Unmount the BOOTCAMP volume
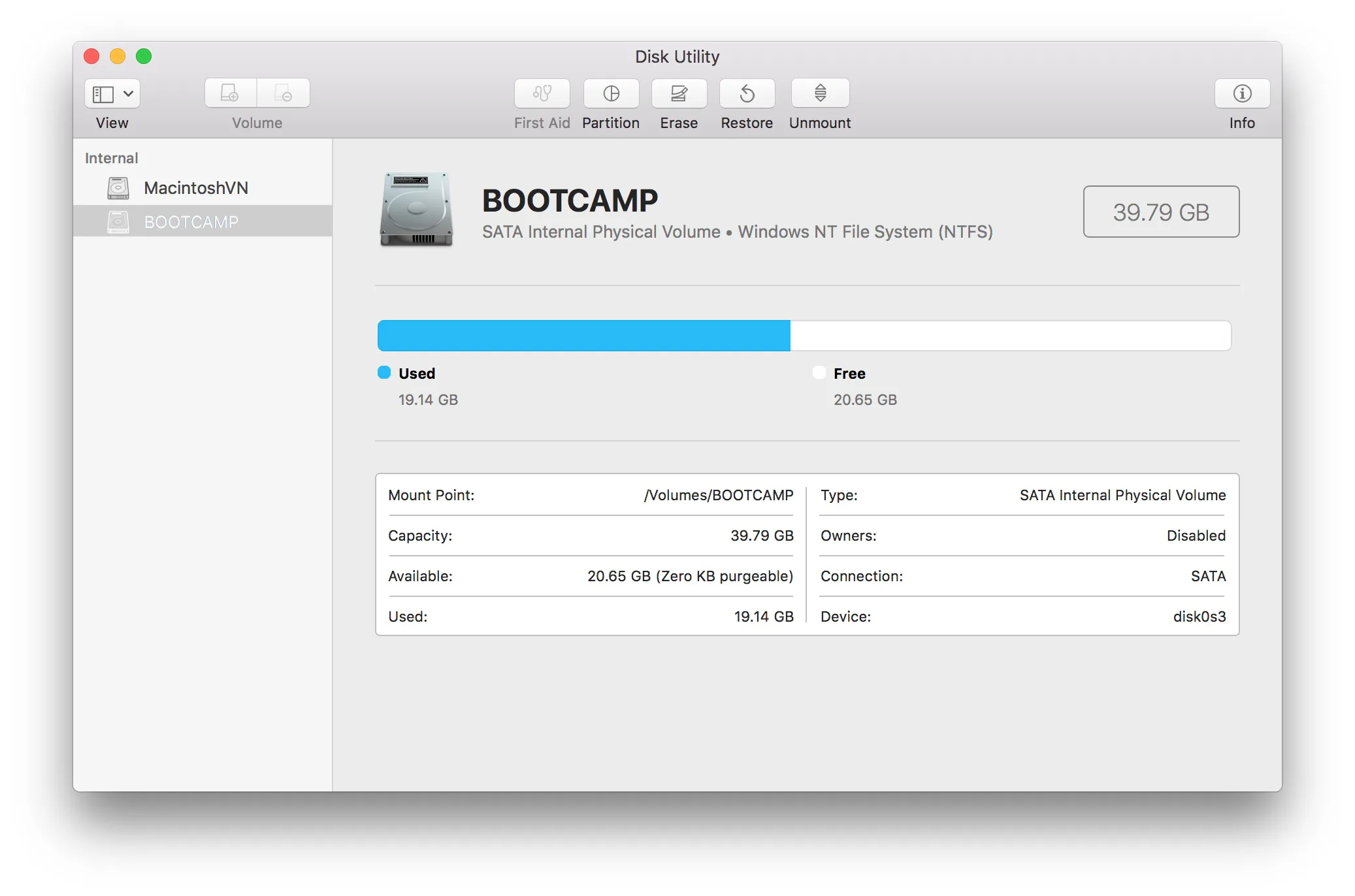1355x896 pixels. [820, 93]
